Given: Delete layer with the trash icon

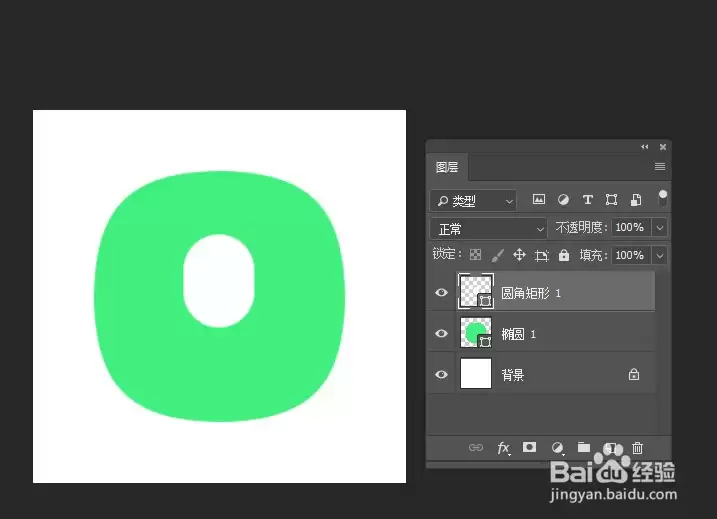Looking at the screenshot, I should tap(637, 448).
